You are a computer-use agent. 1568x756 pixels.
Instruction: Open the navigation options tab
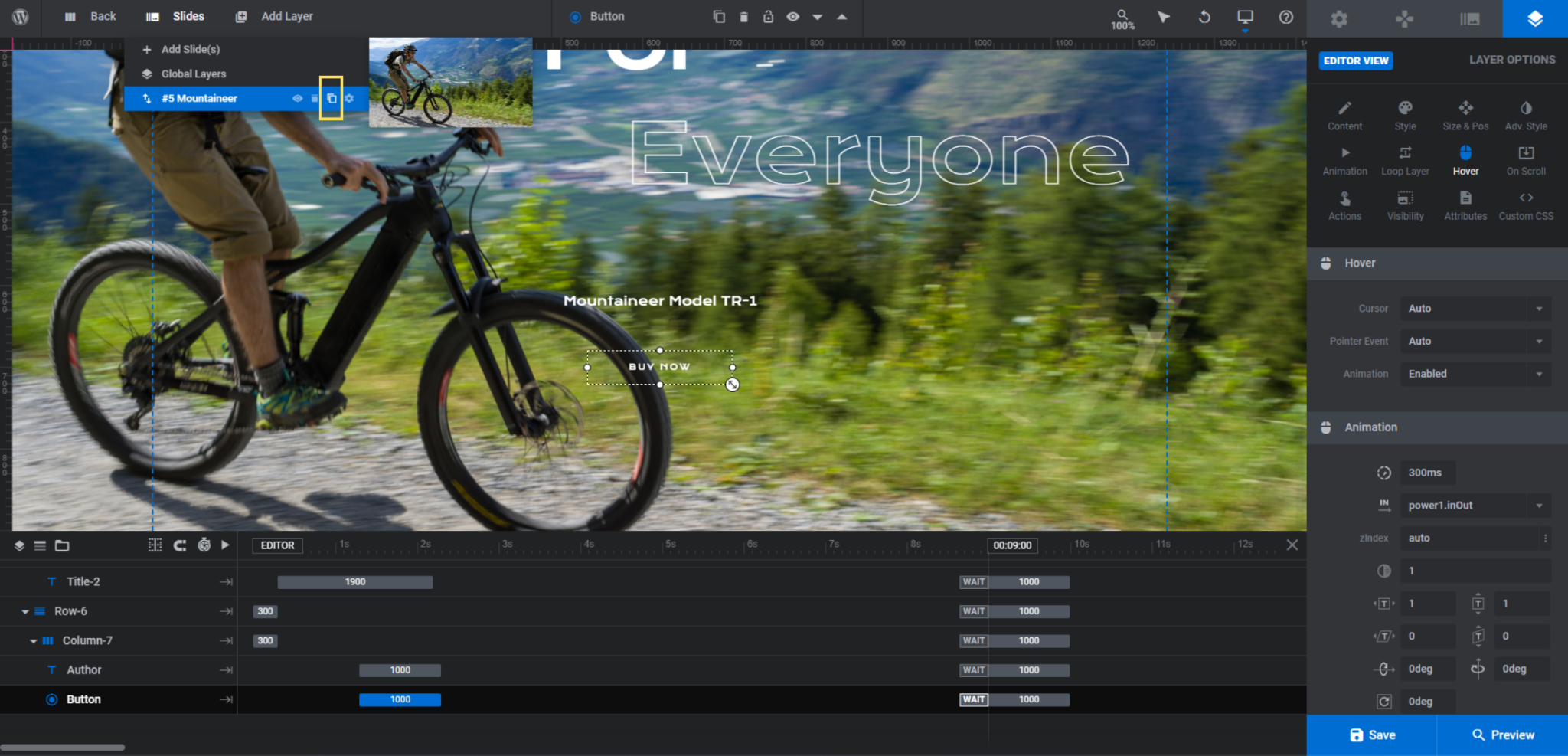[1404, 18]
